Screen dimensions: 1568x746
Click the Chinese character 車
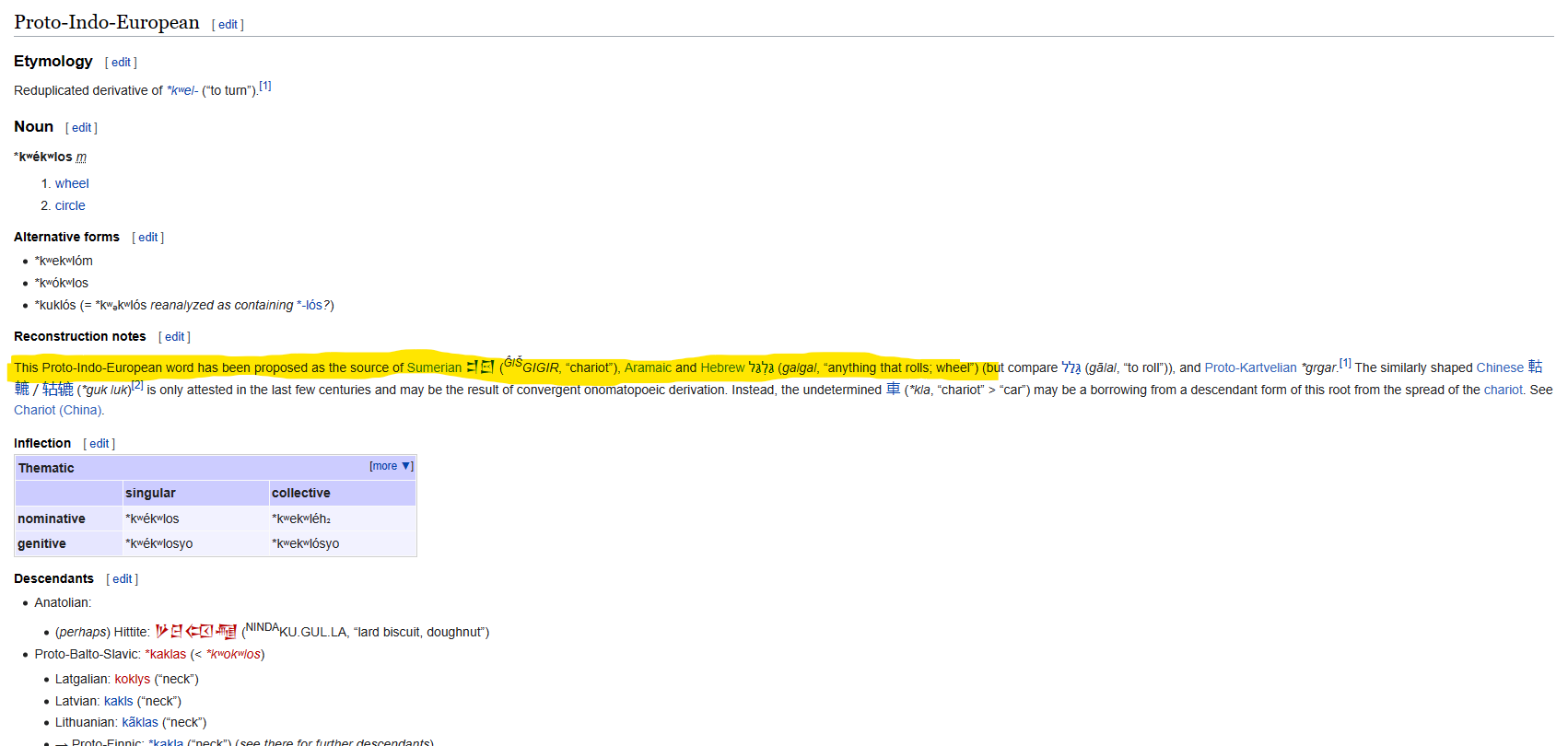(x=893, y=389)
